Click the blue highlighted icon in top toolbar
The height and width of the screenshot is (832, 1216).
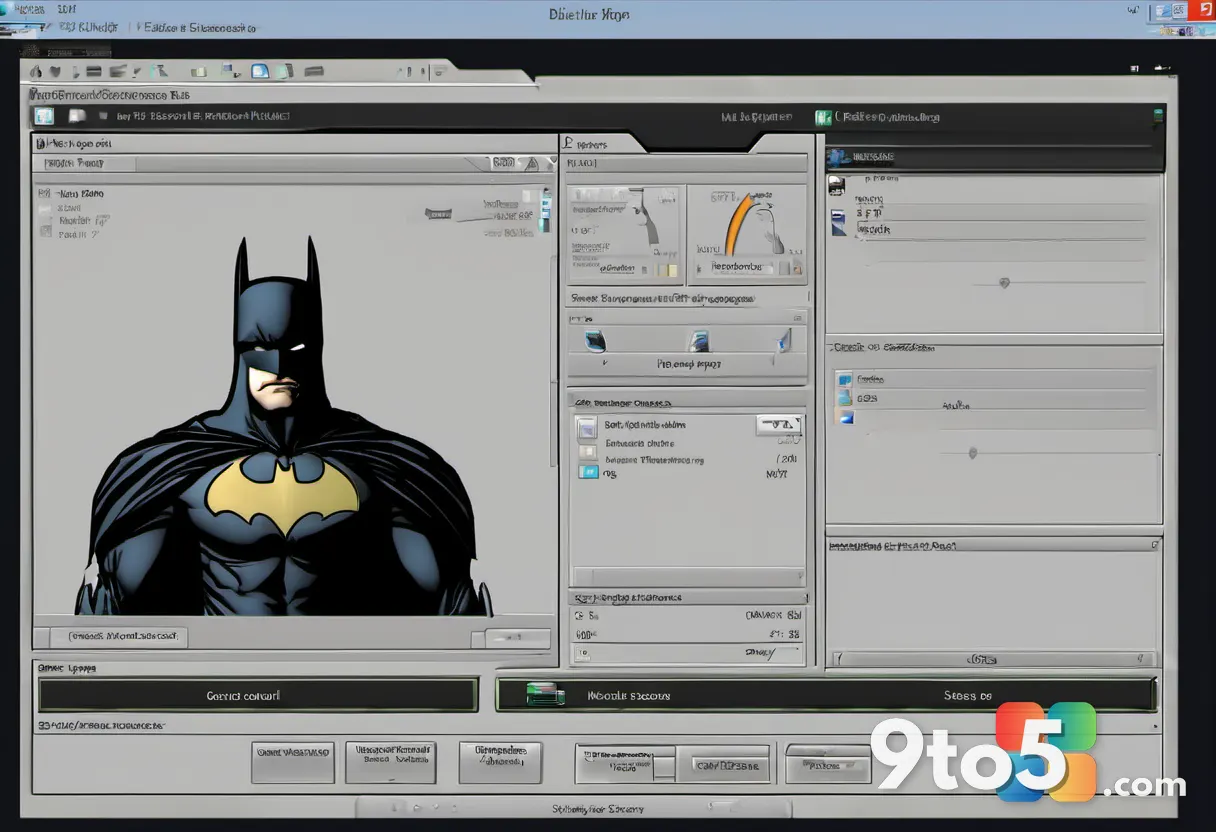click(260, 71)
